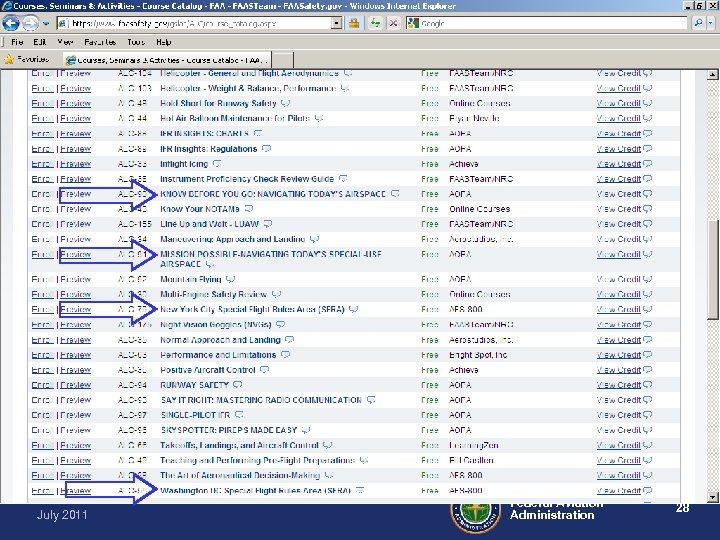Open the Tools menu
720x540 pixels.
(136, 42)
